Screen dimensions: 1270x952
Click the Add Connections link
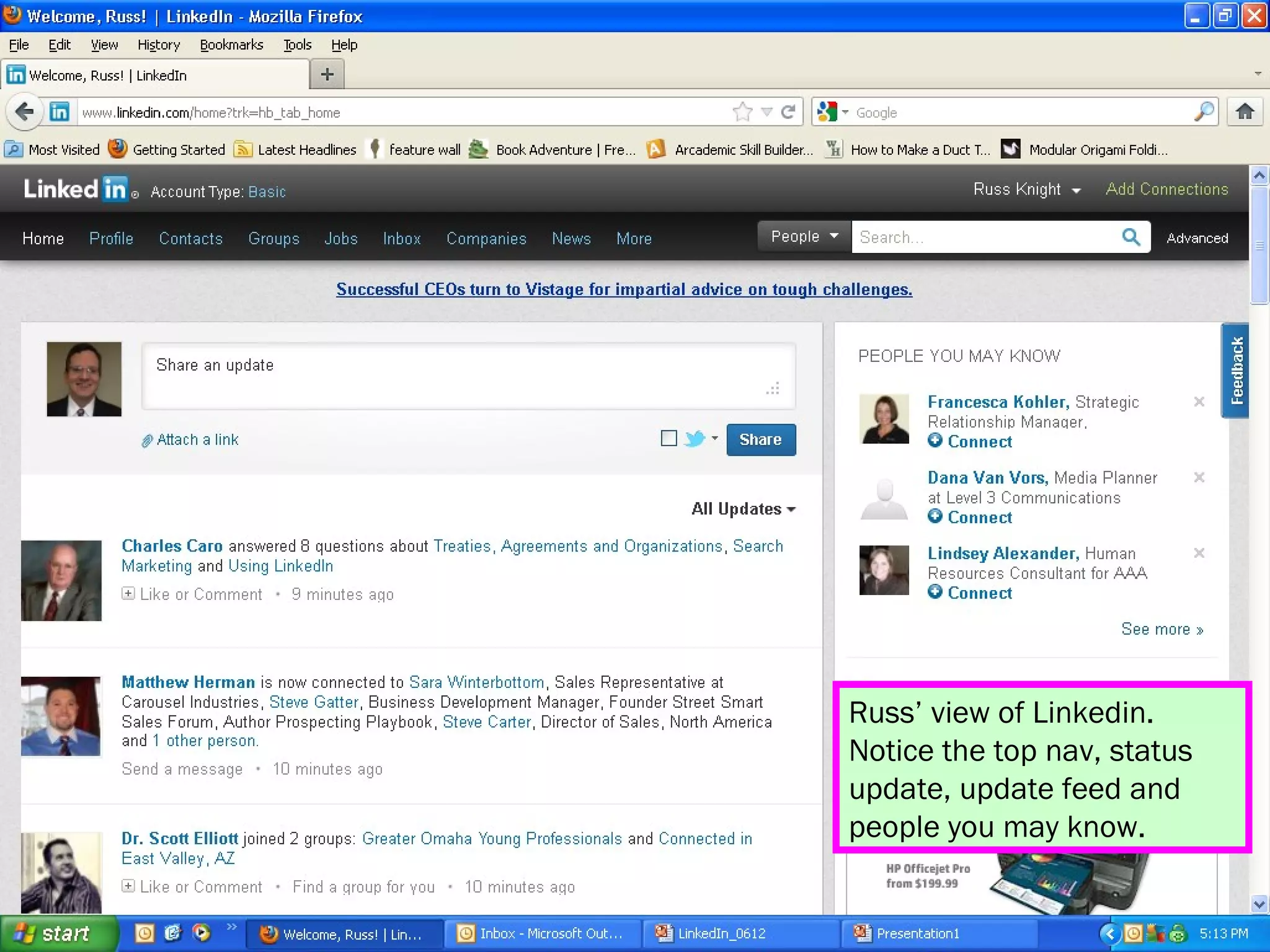point(1166,189)
